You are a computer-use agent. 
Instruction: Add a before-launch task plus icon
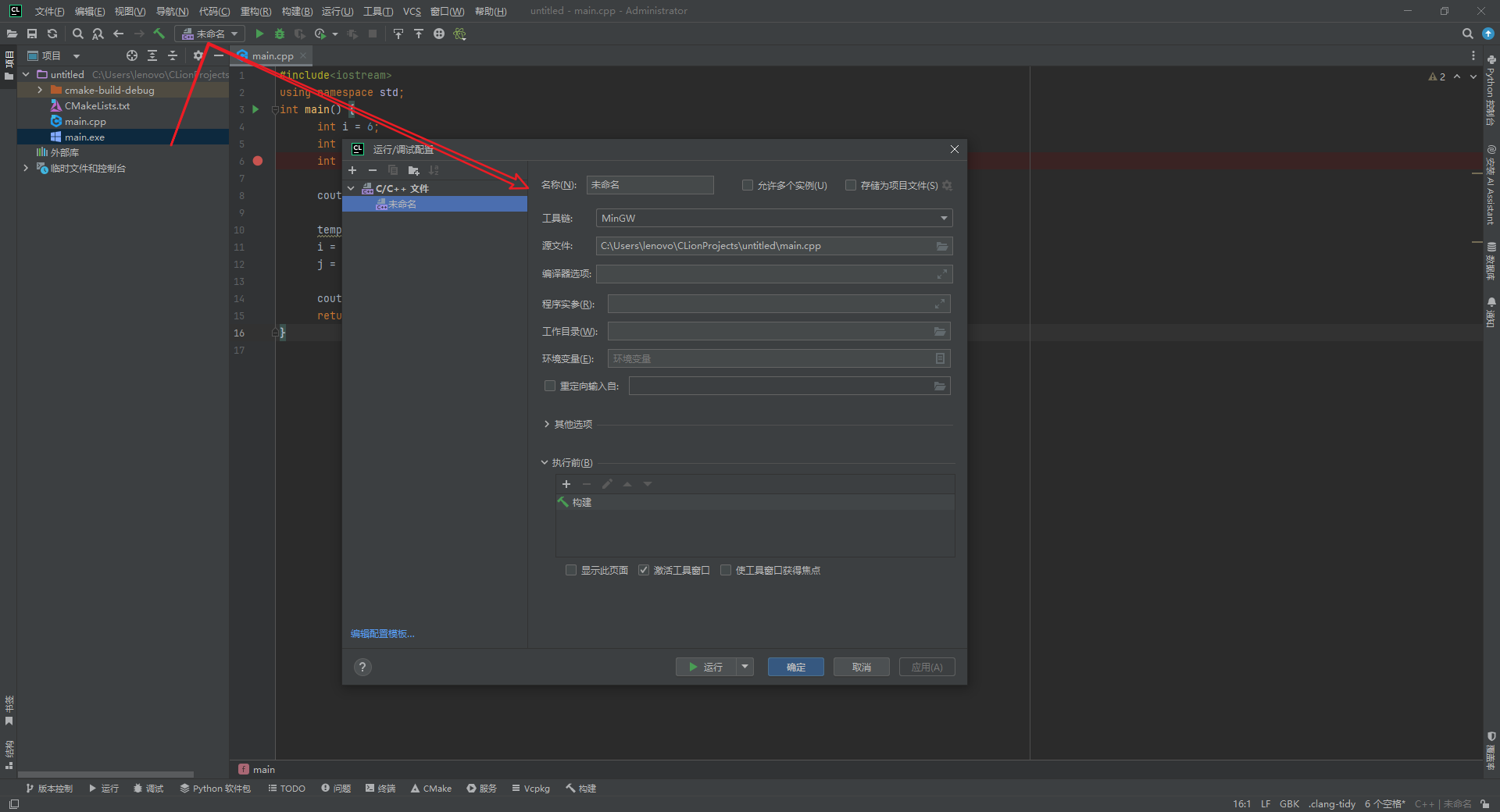coord(566,484)
